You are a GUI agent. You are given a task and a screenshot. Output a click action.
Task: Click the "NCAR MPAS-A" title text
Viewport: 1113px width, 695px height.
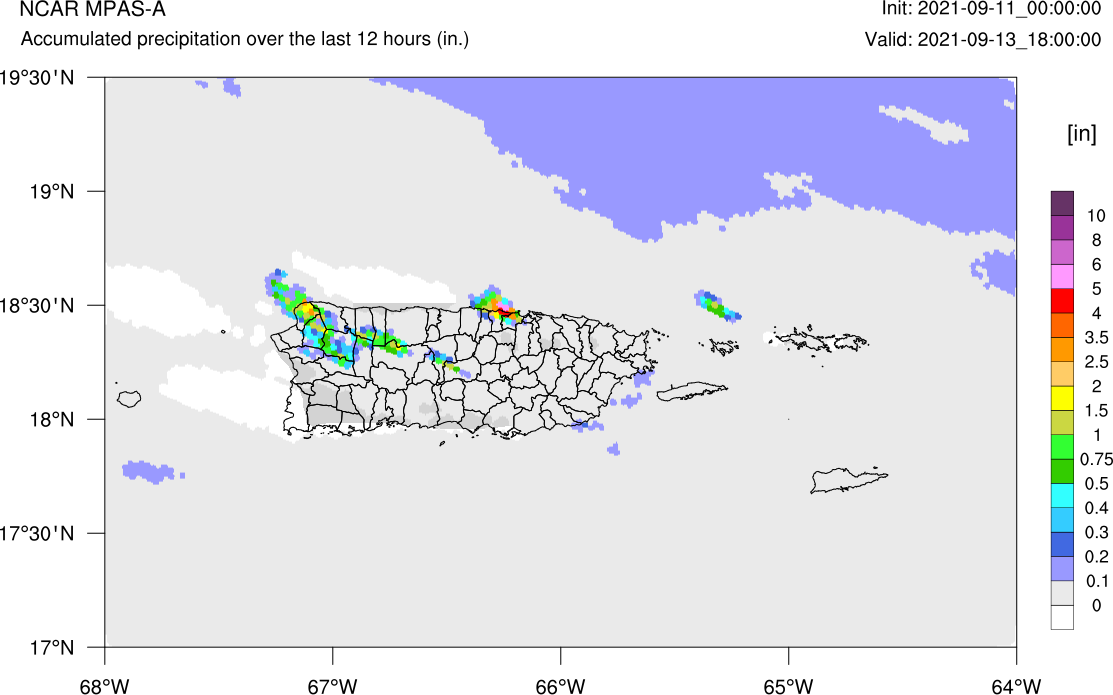92,9
